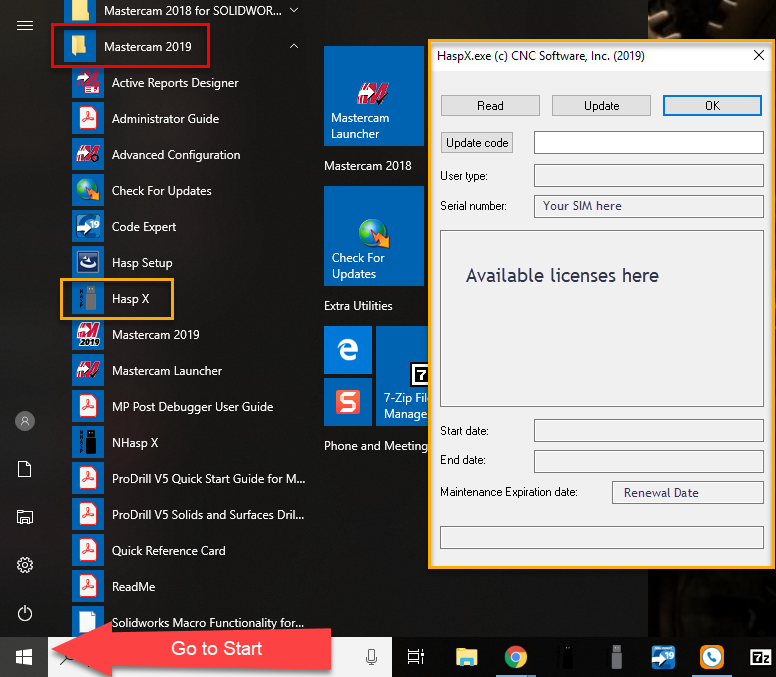Launch Advanced Configuration

pyautogui.click(x=188, y=155)
